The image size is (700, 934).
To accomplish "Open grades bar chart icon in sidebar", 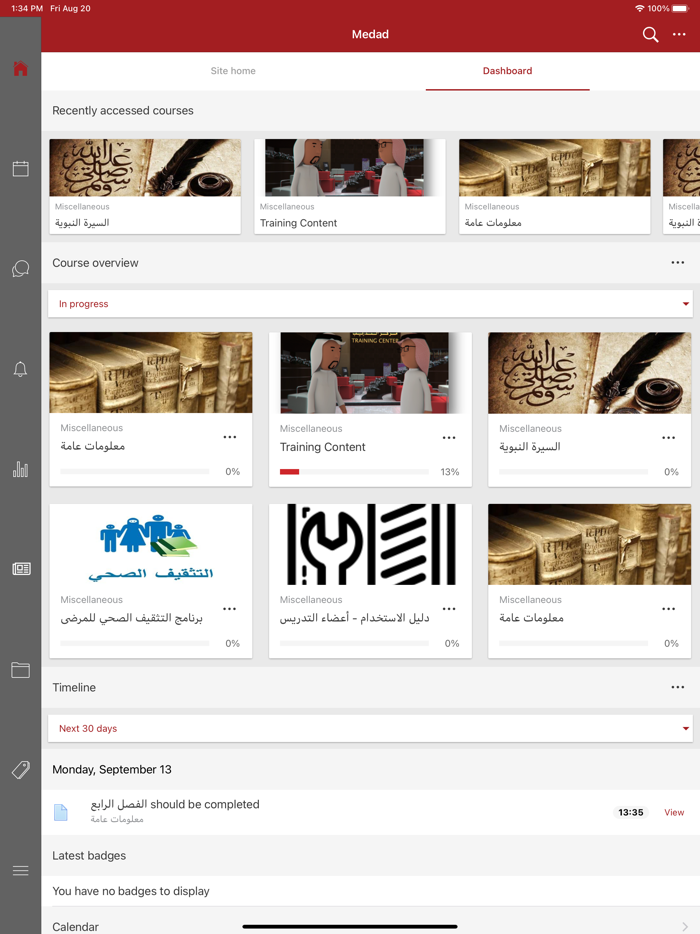I will [x=20, y=469].
